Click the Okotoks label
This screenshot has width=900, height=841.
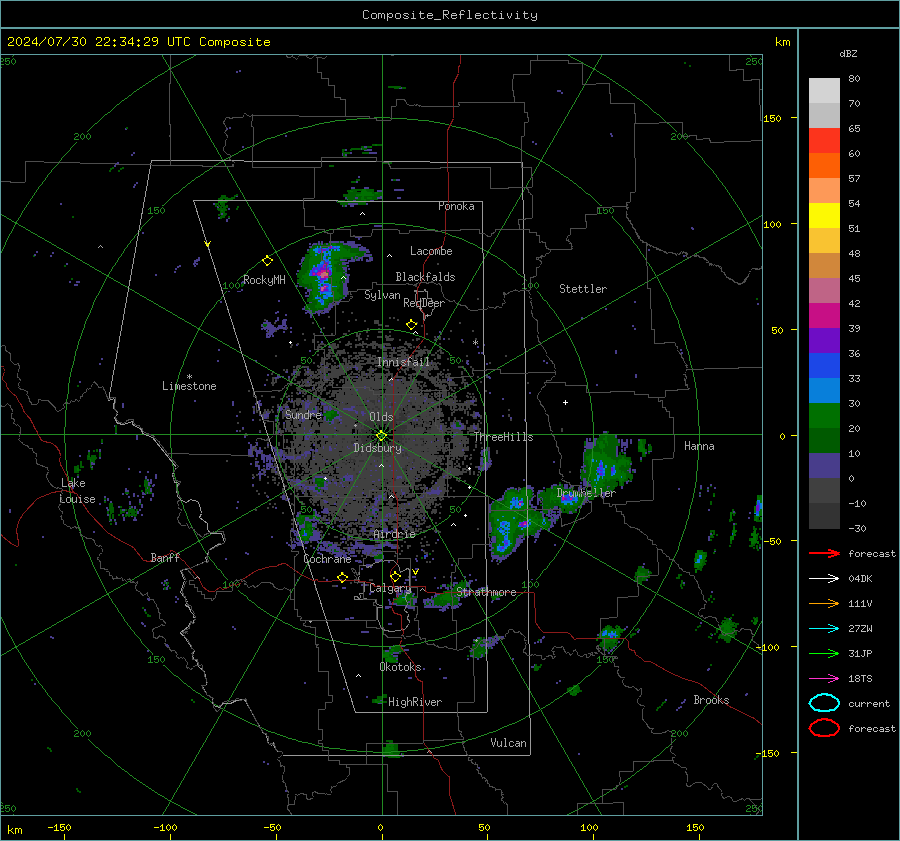(x=400, y=667)
